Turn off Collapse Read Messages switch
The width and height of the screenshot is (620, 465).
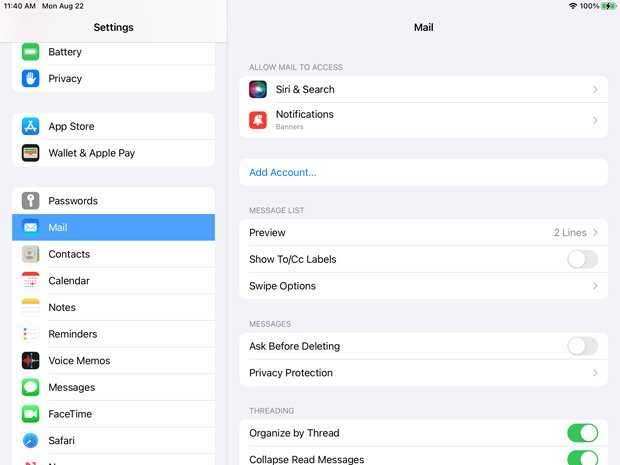(582, 459)
